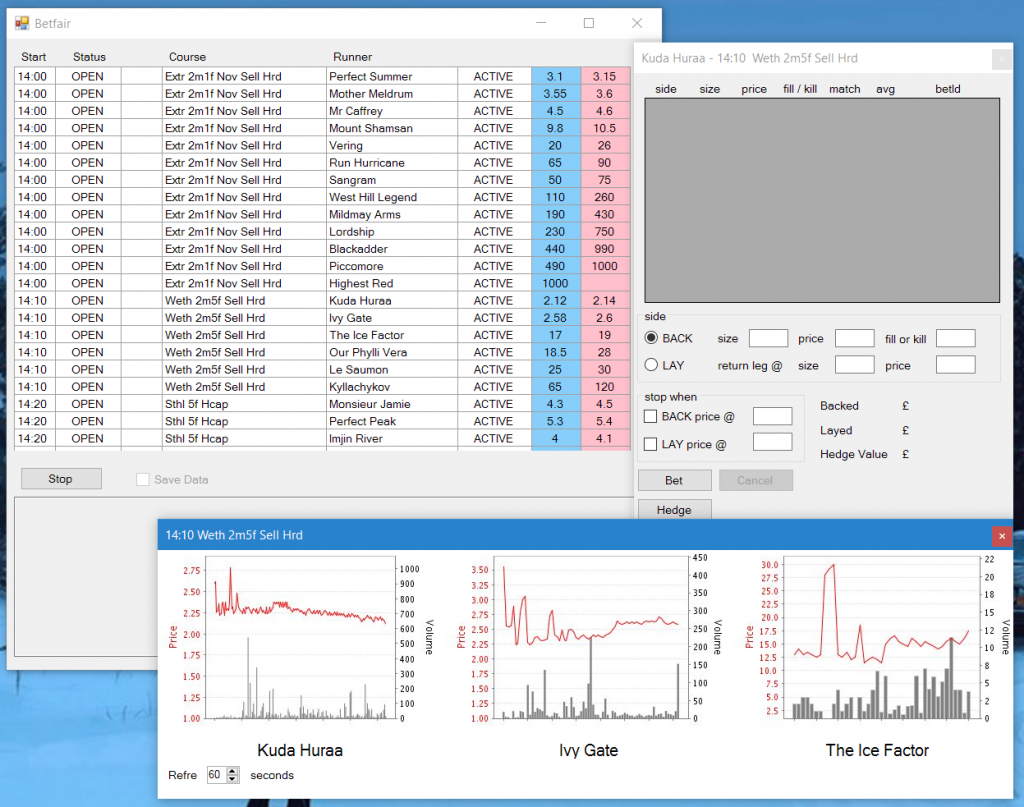The height and width of the screenshot is (807, 1024).
Task: Focus the stop when BACK price value field
Action: pyautogui.click(x=772, y=416)
